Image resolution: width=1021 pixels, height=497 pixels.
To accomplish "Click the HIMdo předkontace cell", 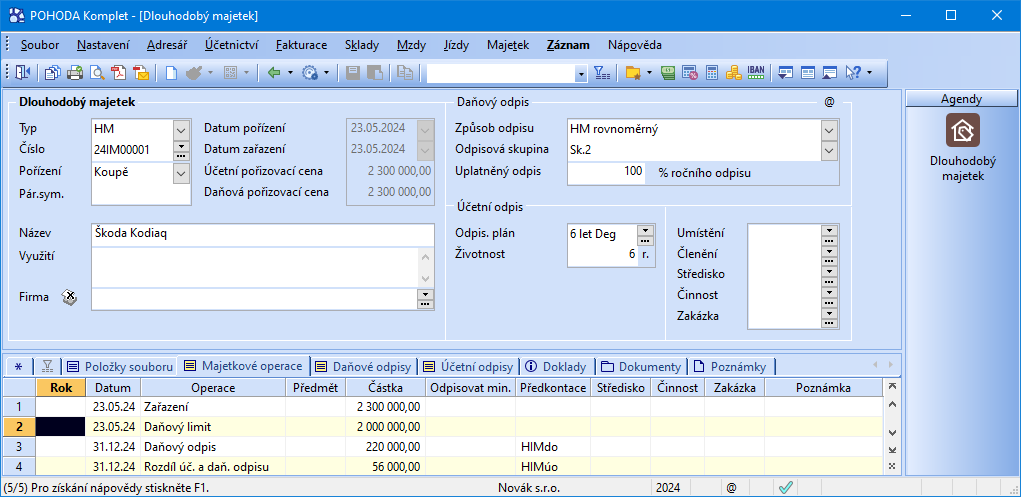I will 553,447.
